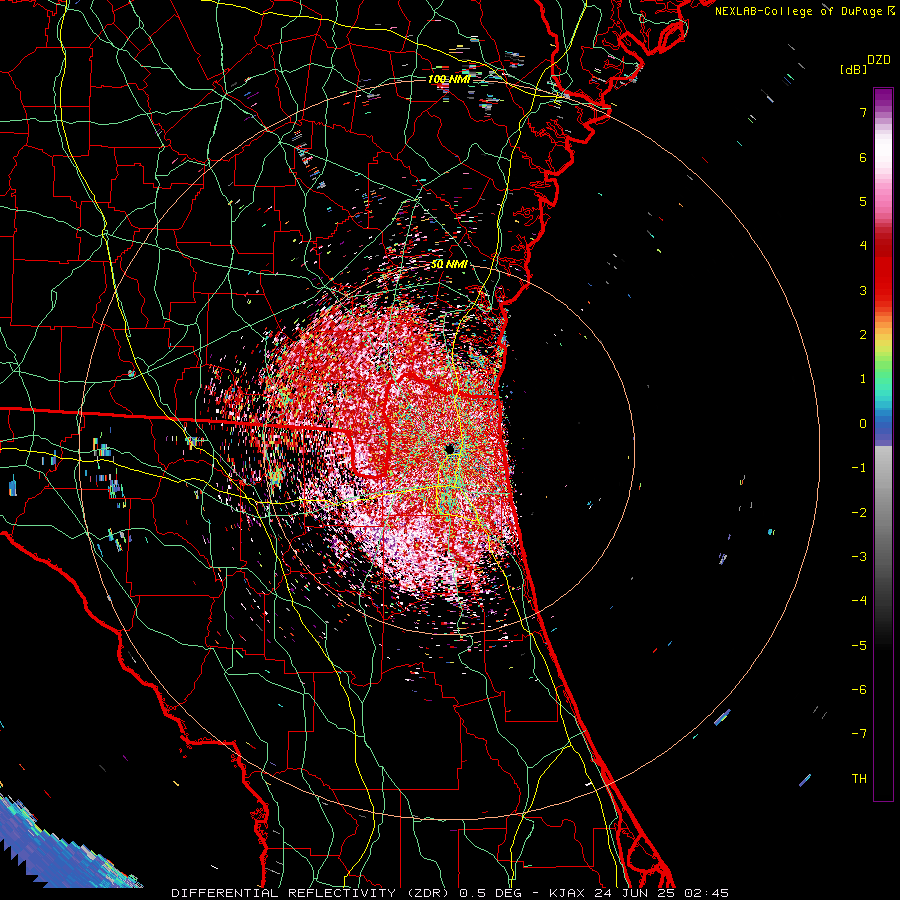This screenshot has width=900, height=900.
Task: Click the 7 value on the legend scale
Action: pos(863,112)
